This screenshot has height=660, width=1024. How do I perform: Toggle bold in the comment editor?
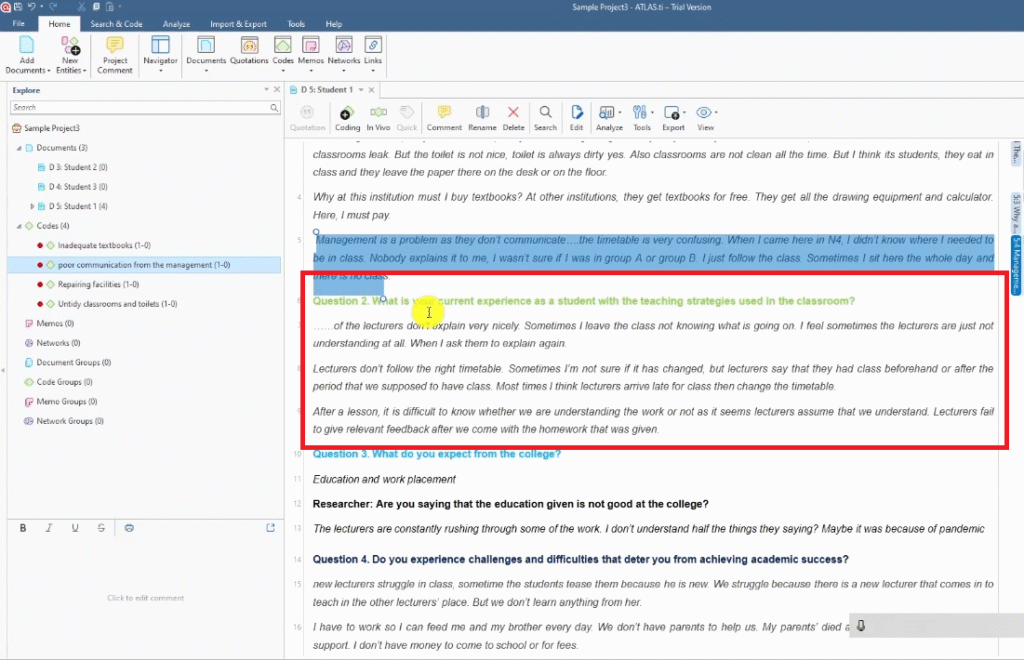23,528
